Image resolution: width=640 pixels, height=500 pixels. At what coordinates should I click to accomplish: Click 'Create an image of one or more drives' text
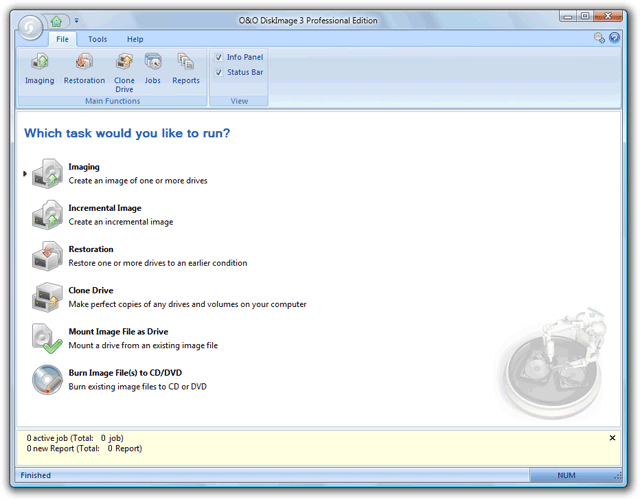click(138, 180)
